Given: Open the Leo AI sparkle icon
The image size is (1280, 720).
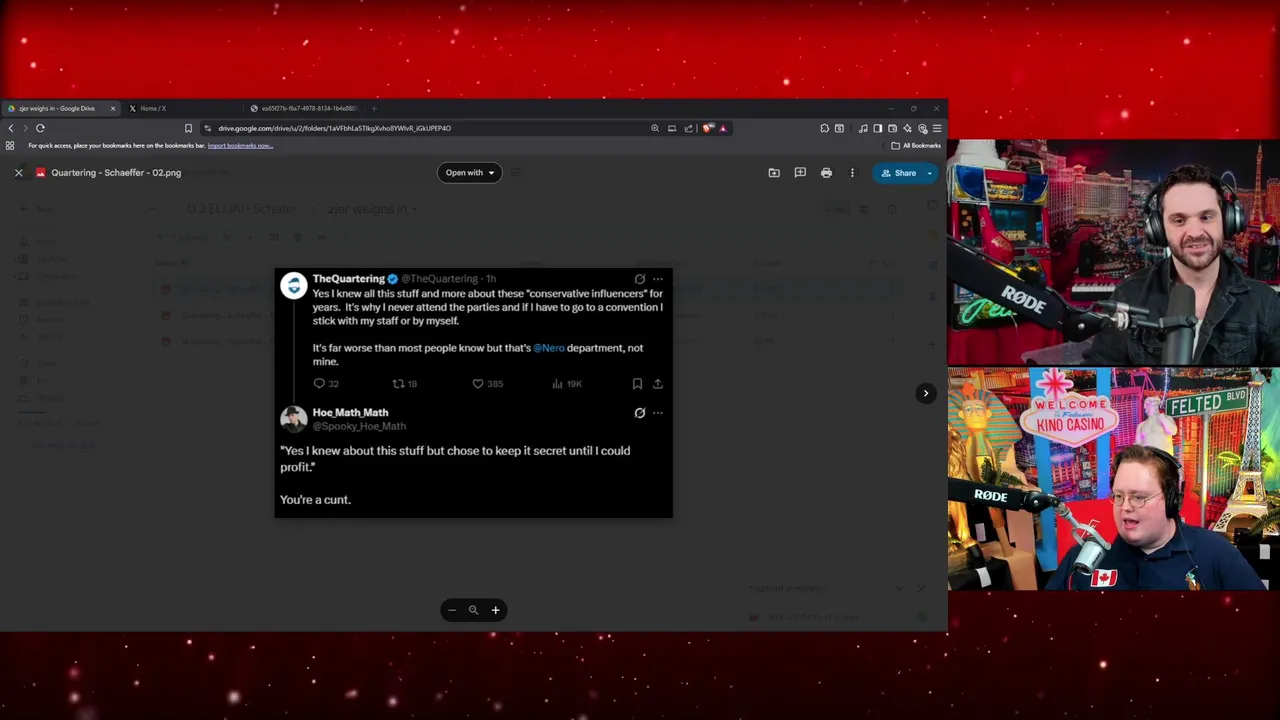Looking at the screenshot, I should click(907, 128).
